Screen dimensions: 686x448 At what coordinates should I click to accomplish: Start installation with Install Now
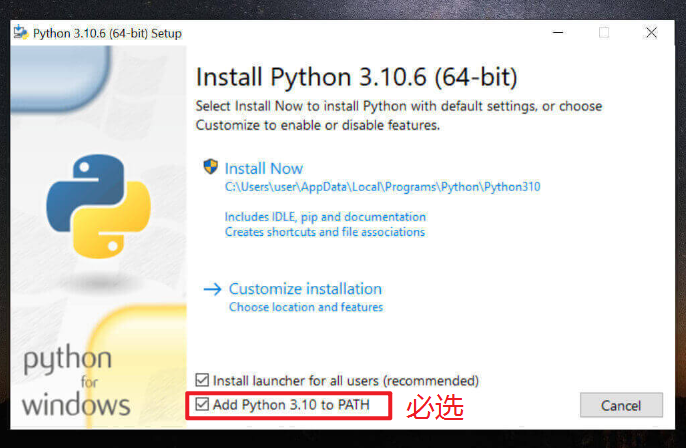263,168
